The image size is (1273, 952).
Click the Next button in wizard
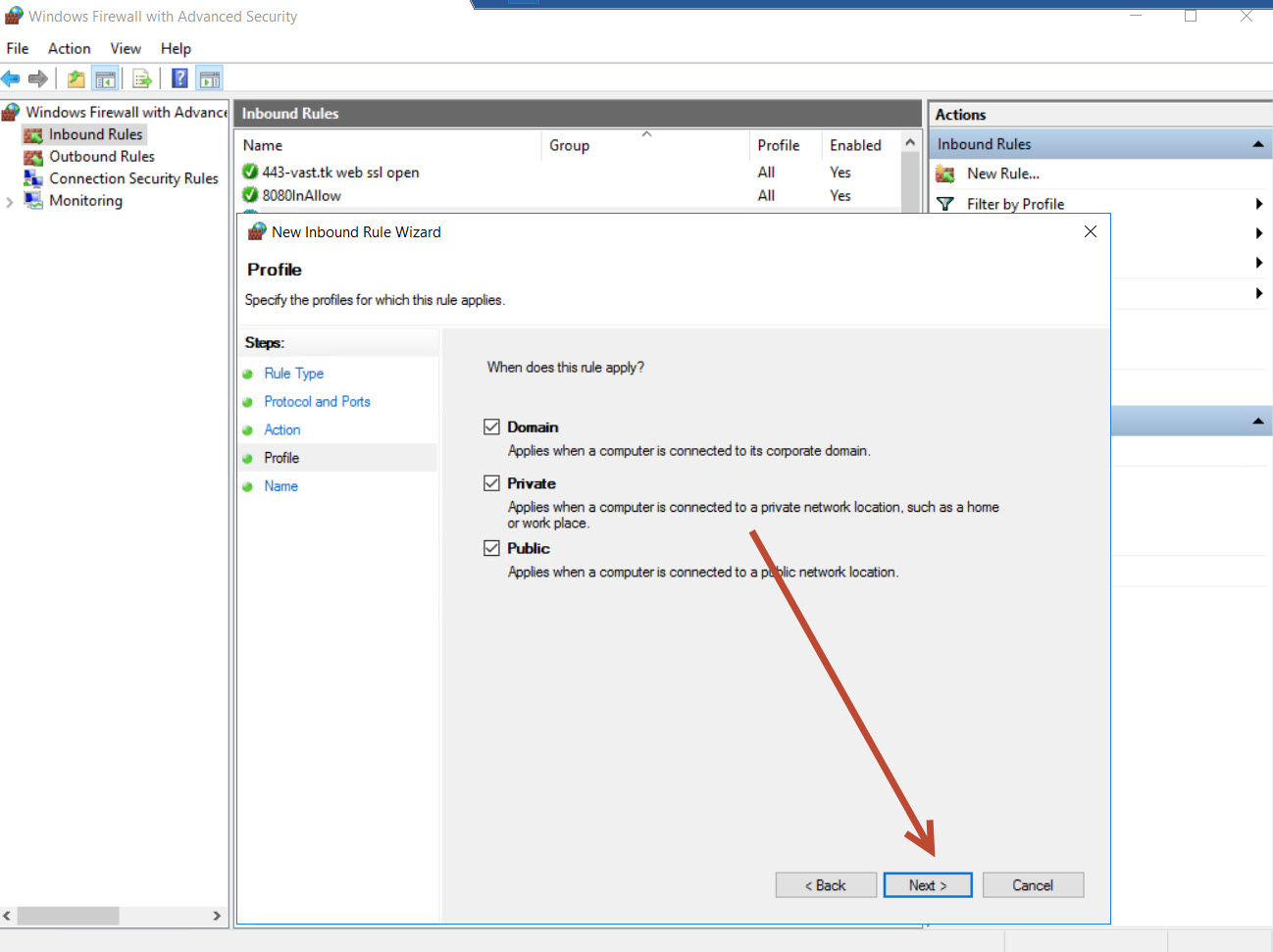click(927, 885)
